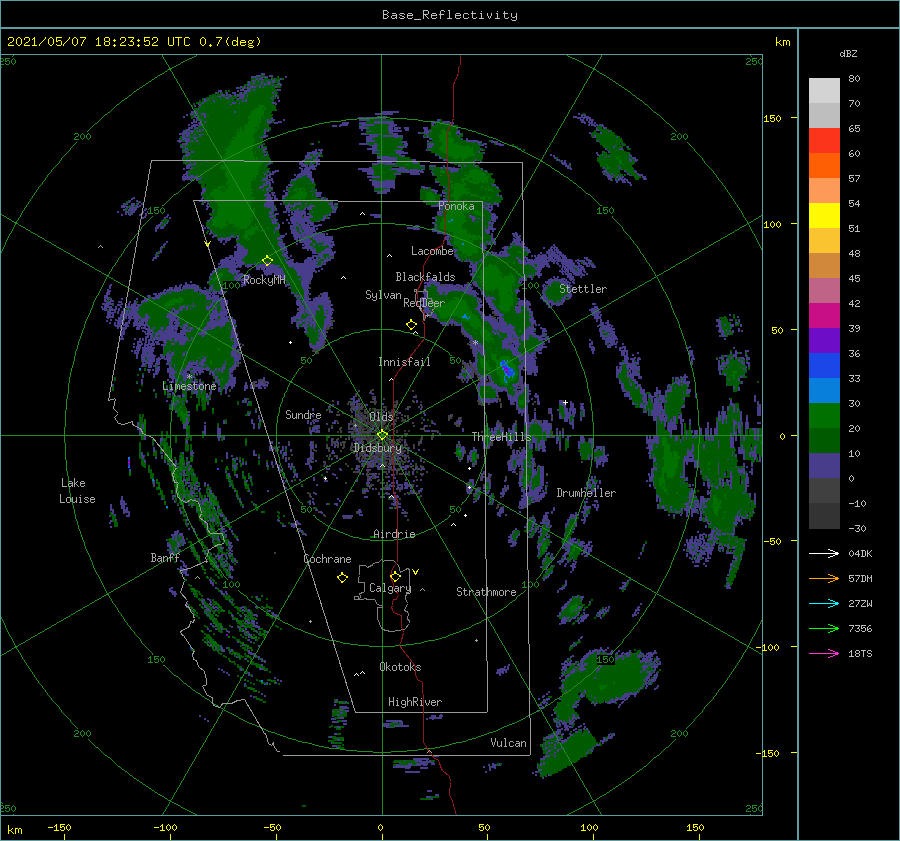The width and height of the screenshot is (900, 841).
Task: Click the Olds label
Action: pyautogui.click(x=381, y=416)
